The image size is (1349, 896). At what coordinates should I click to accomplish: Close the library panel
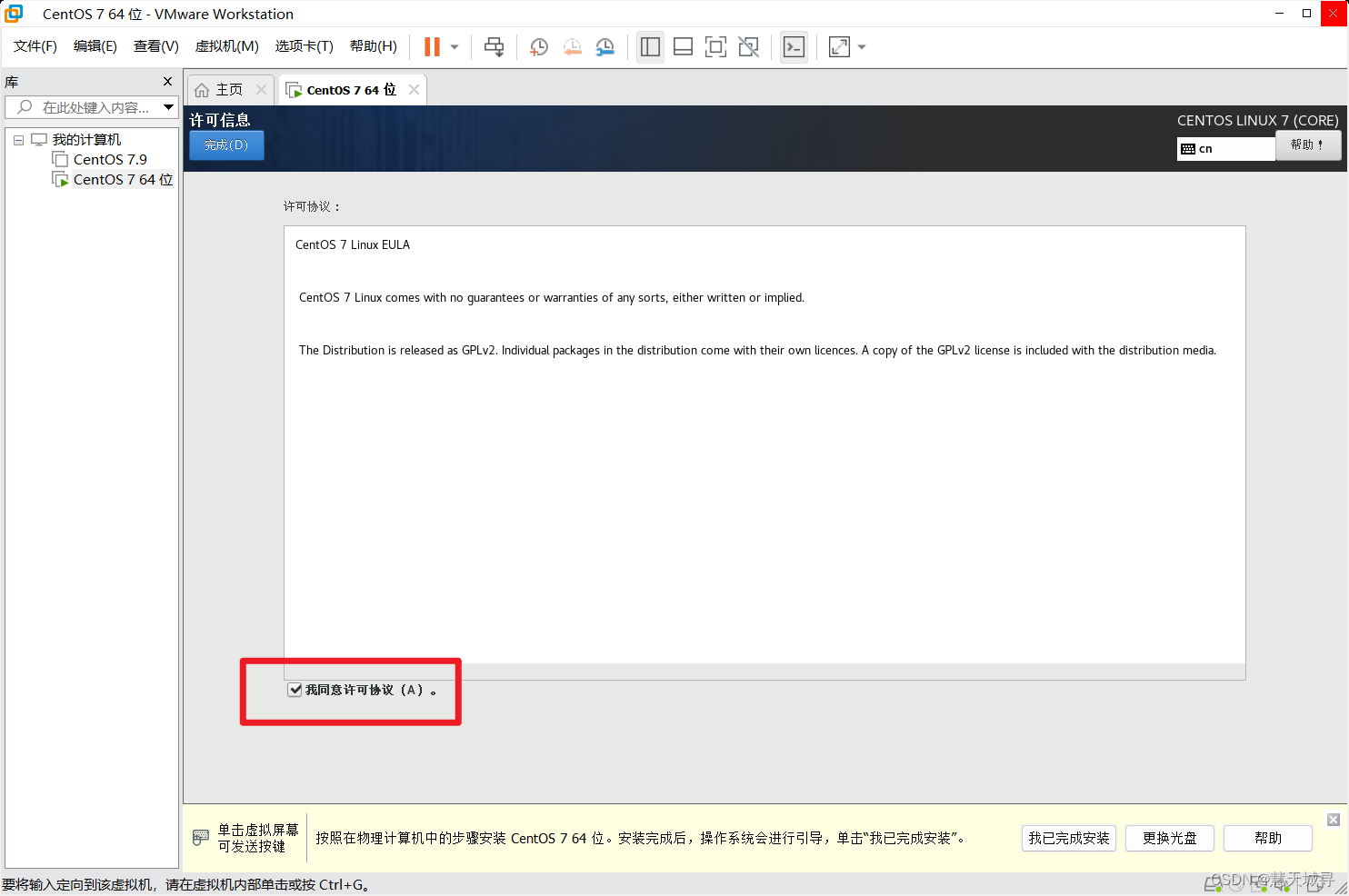click(167, 82)
